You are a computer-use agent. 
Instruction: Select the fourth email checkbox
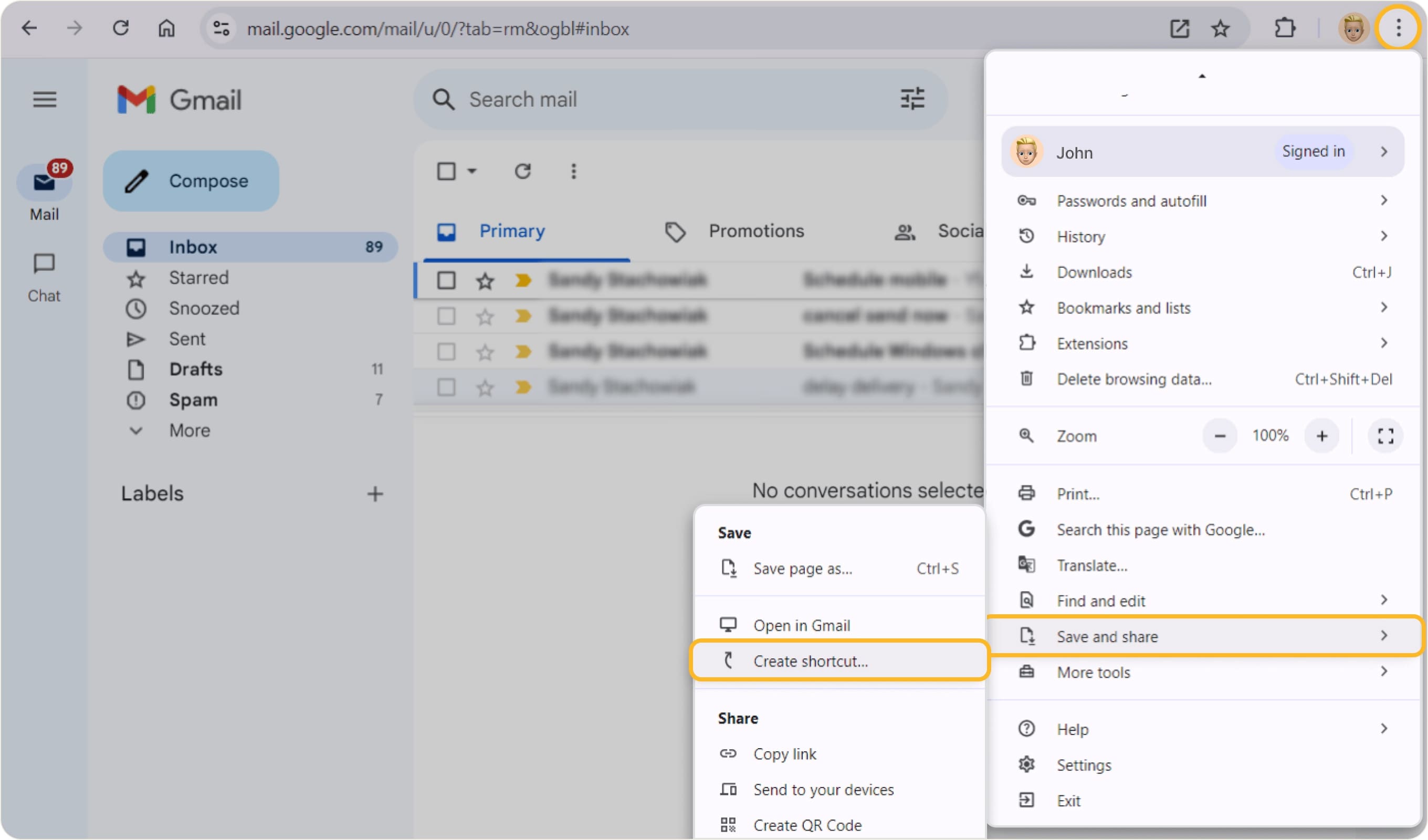[447, 387]
